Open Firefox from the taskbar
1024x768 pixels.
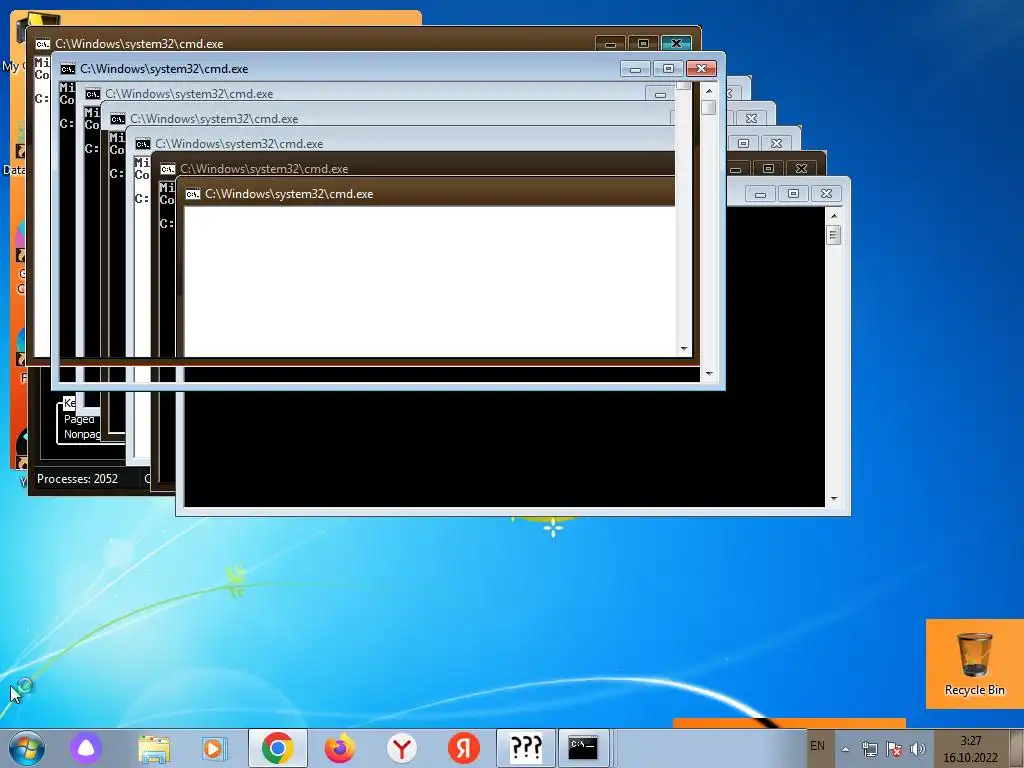(340, 748)
